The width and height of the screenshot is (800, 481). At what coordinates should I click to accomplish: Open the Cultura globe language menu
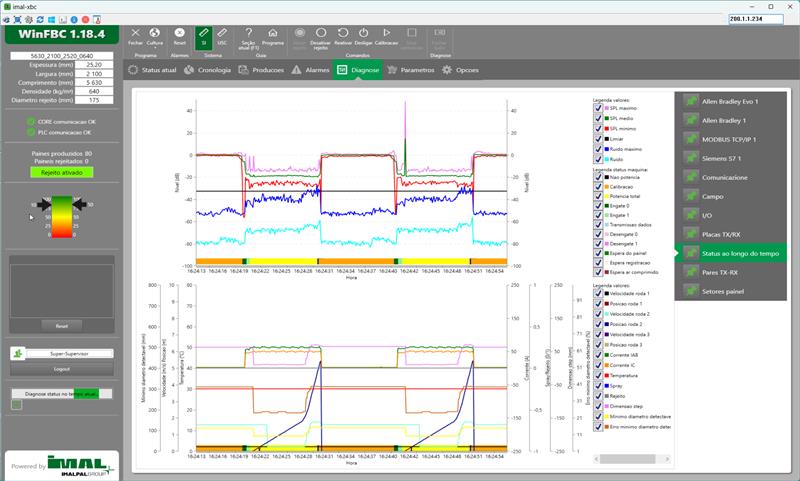(x=155, y=34)
